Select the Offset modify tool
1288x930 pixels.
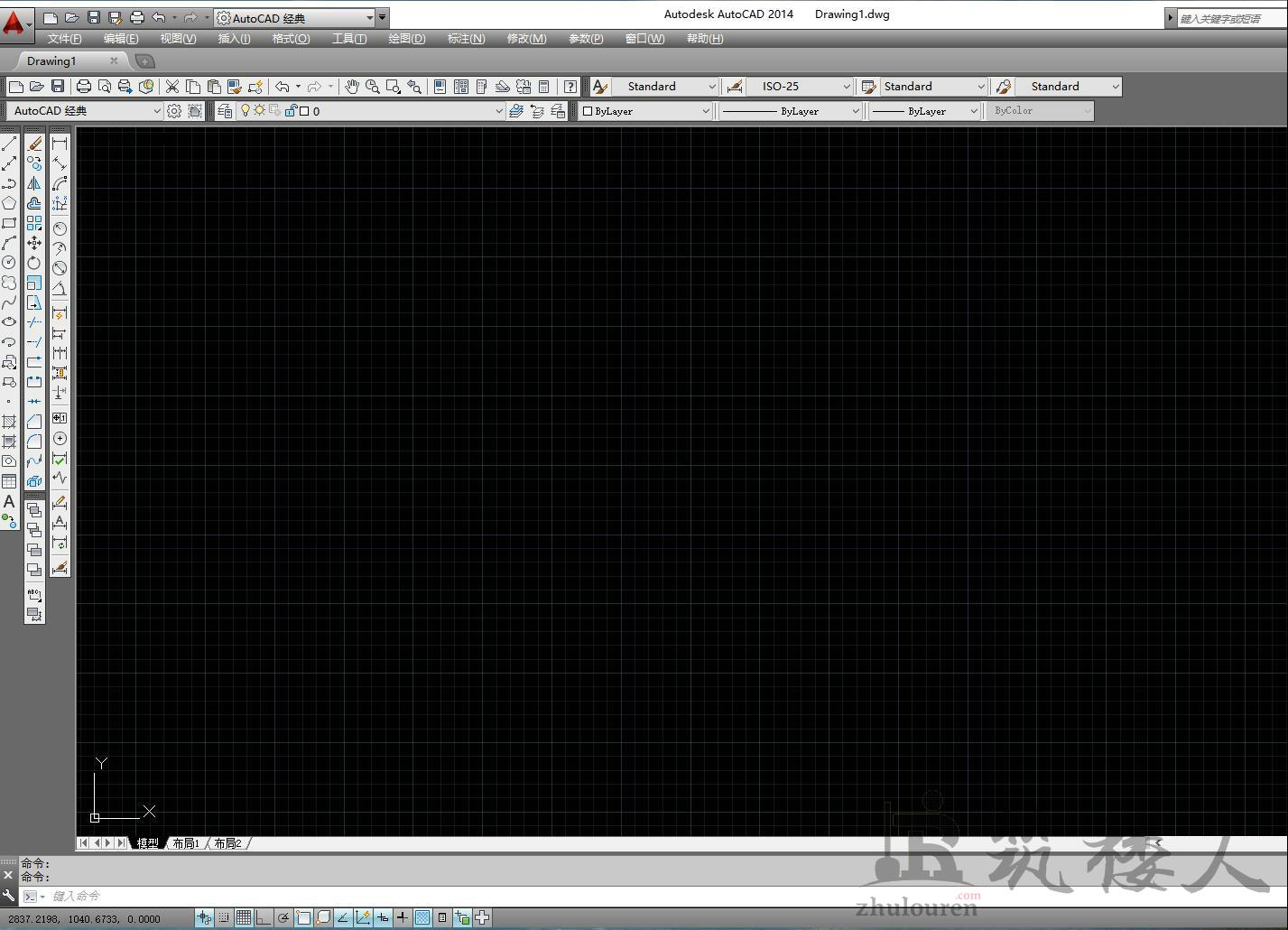34,203
